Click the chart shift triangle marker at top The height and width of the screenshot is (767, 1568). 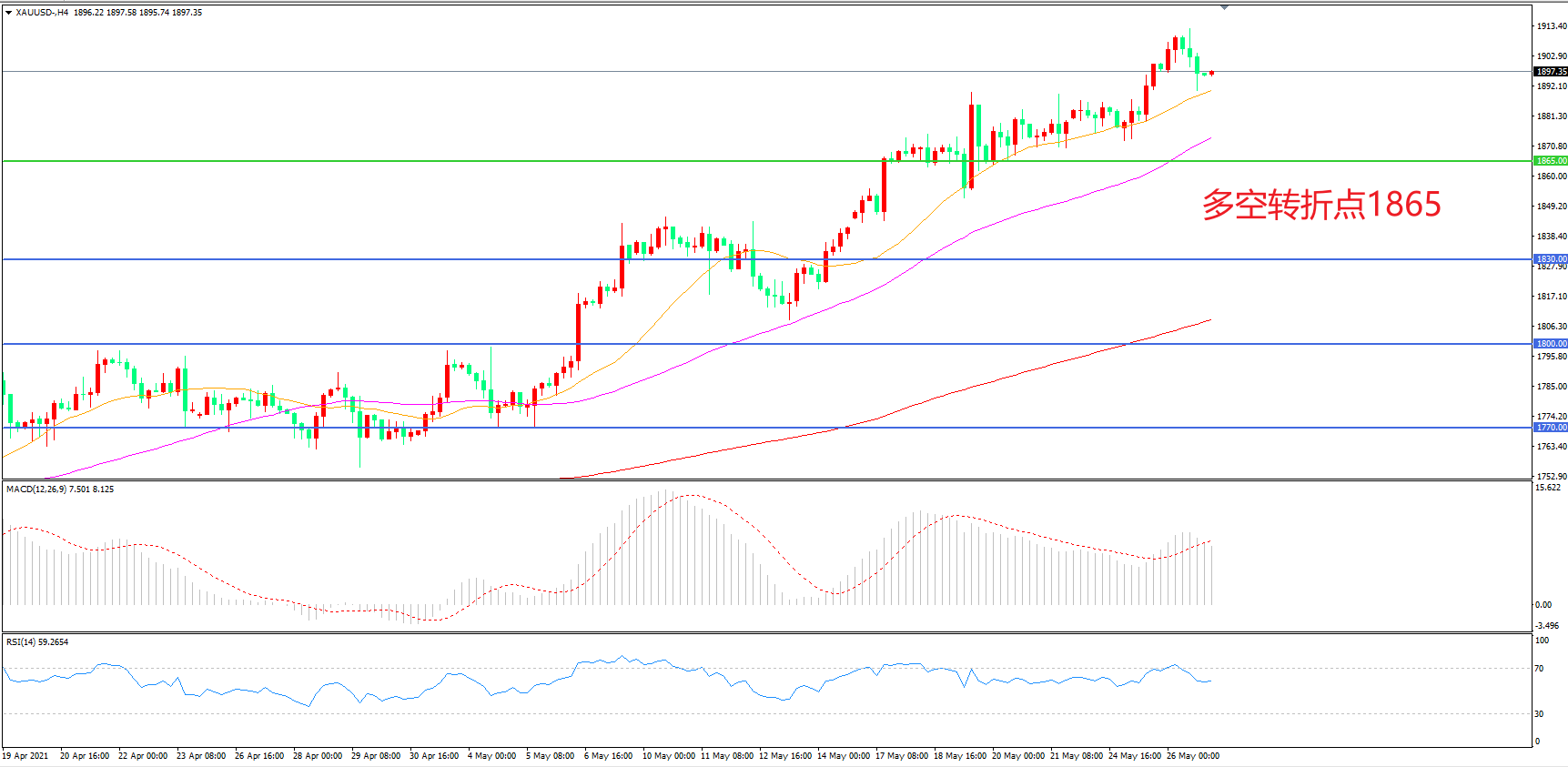click(1224, 7)
